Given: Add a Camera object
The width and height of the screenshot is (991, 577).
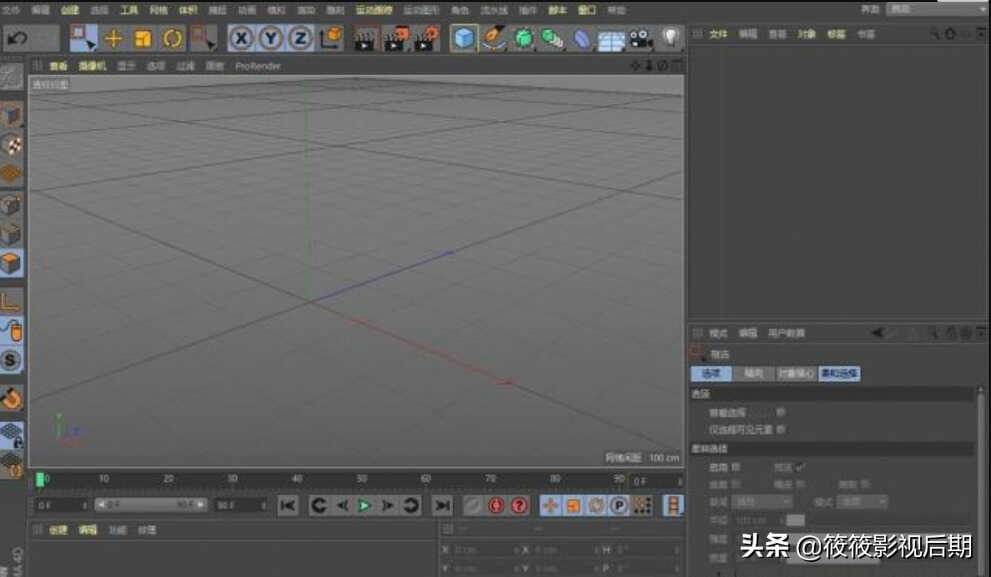Looking at the screenshot, I should point(640,39).
